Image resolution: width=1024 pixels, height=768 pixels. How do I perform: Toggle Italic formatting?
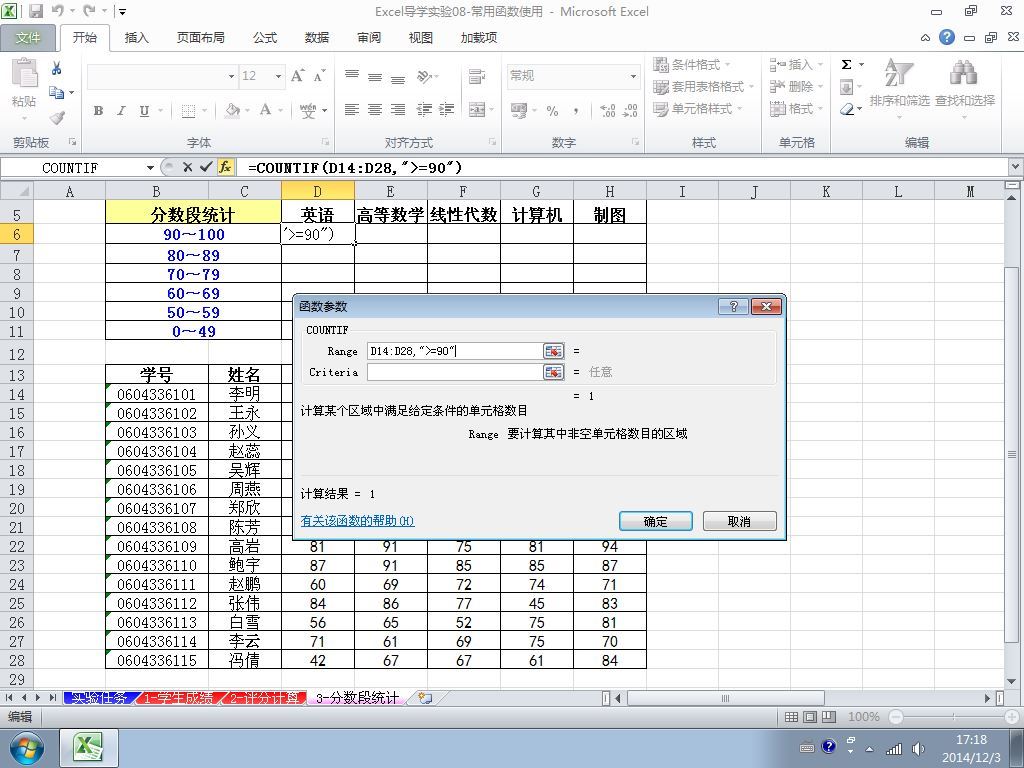pyautogui.click(x=121, y=110)
